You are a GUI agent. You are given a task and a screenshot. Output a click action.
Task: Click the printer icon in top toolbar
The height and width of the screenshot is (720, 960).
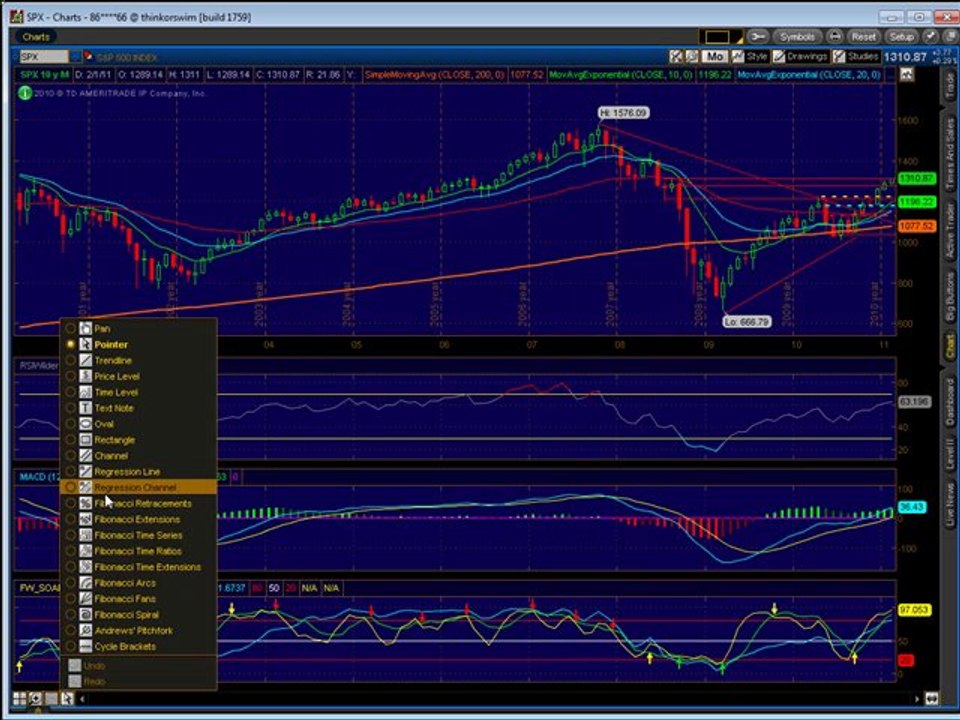[834, 37]
